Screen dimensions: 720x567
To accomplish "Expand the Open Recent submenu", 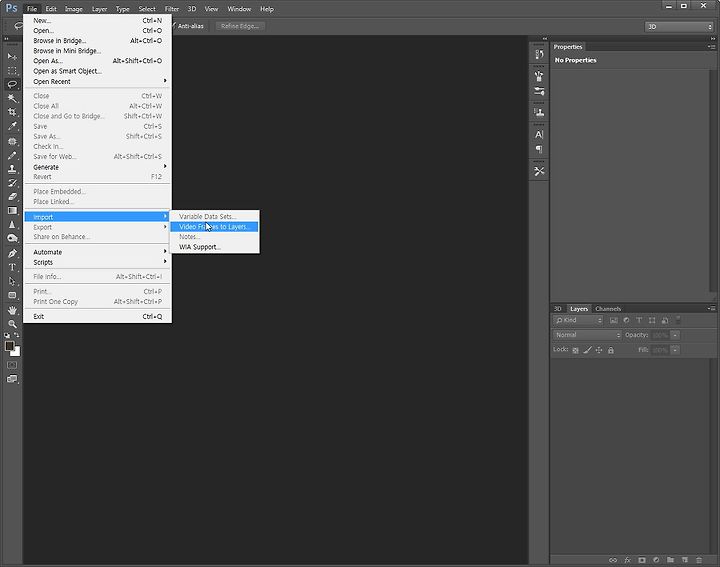I will pyautogui.click(x=97, y=81).
